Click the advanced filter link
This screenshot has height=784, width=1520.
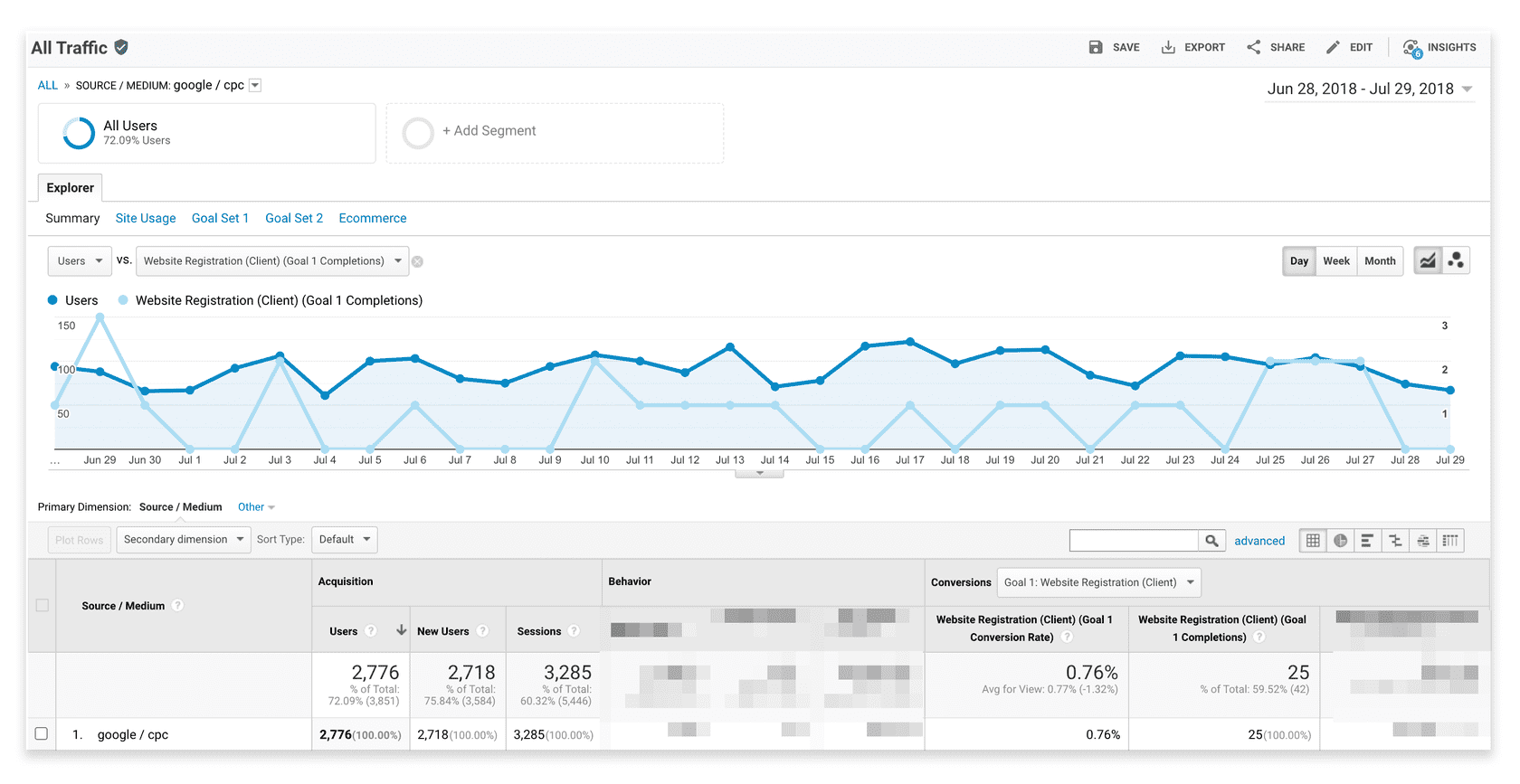(1259, 541)
